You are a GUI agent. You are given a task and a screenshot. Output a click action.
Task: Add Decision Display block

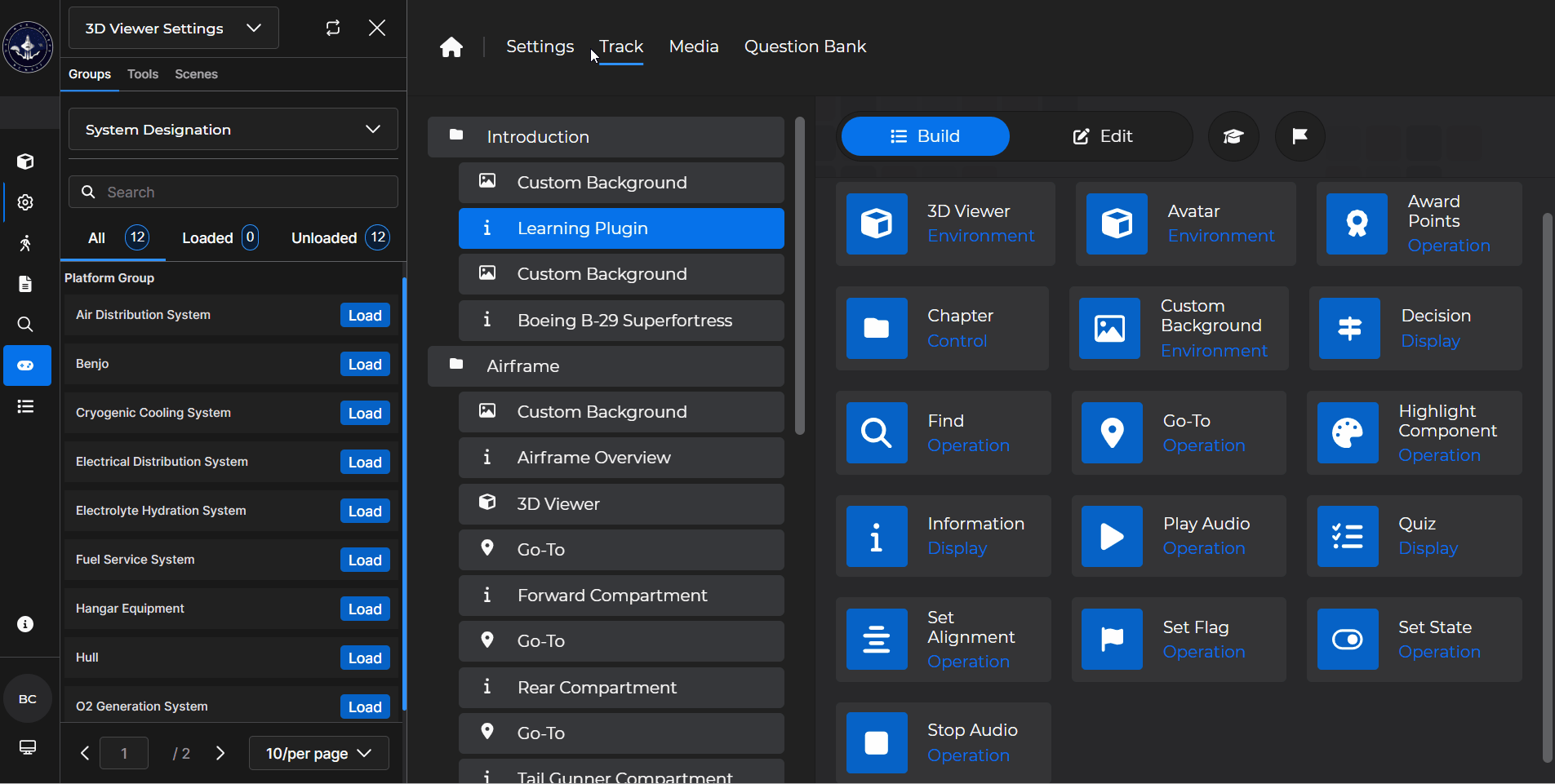pyautogui.click(x=1415, y=328)
